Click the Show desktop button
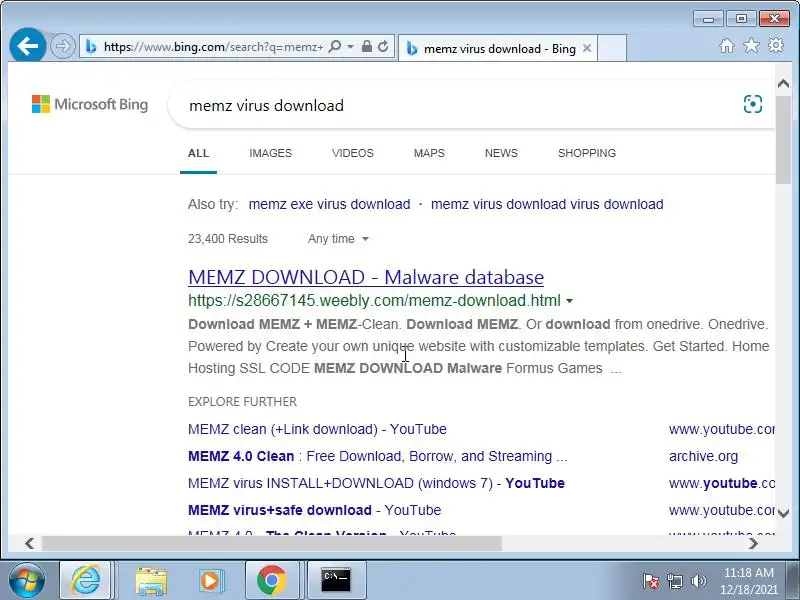Screen dimensions: 800x600 pyautogui.click(x=793, y=580)
